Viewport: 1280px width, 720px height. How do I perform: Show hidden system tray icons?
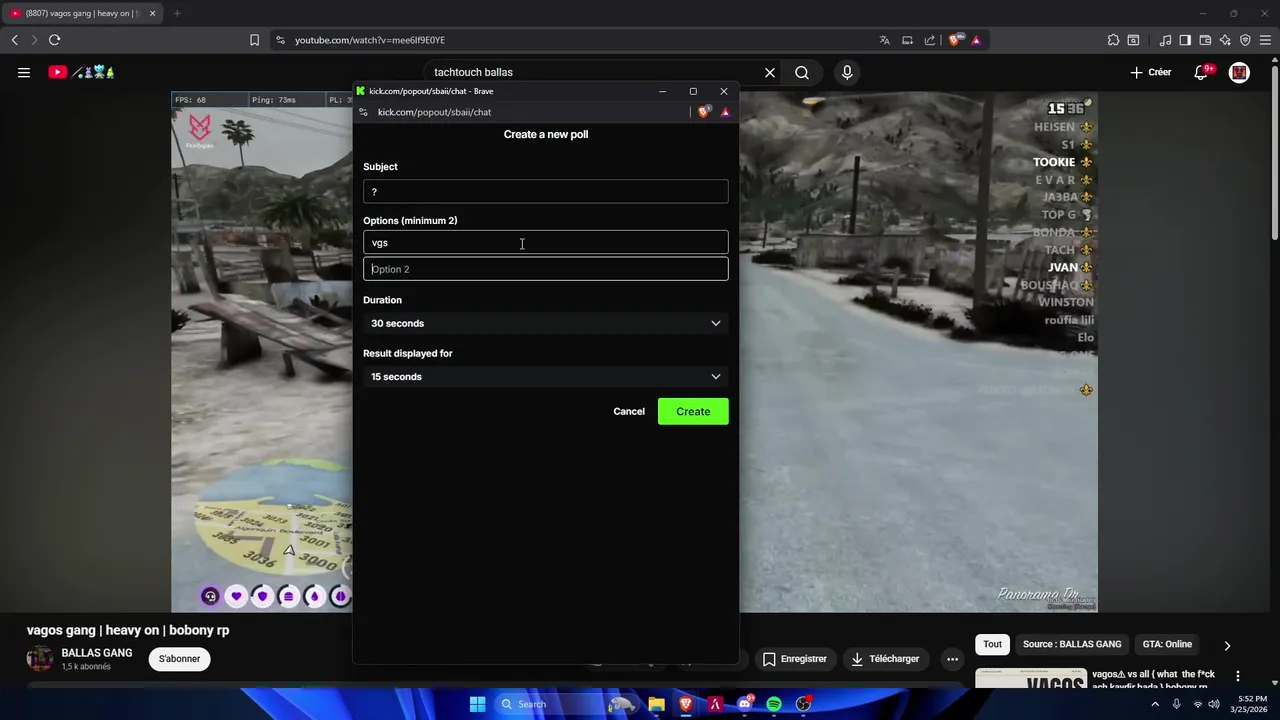(x=1155, y=704)
